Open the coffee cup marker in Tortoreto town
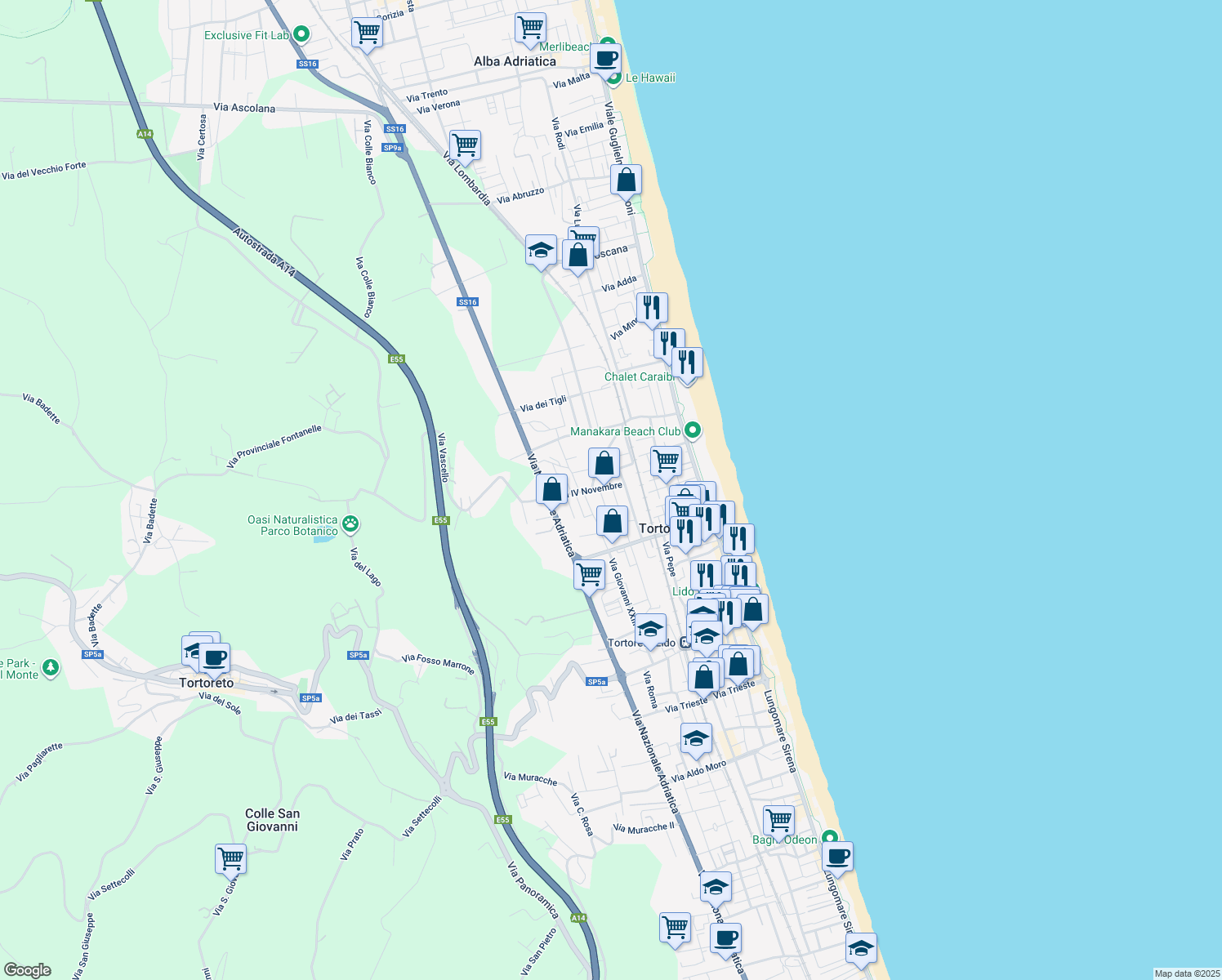The height and width of the screenshot is (980, 1222). (x=215, y=657)
